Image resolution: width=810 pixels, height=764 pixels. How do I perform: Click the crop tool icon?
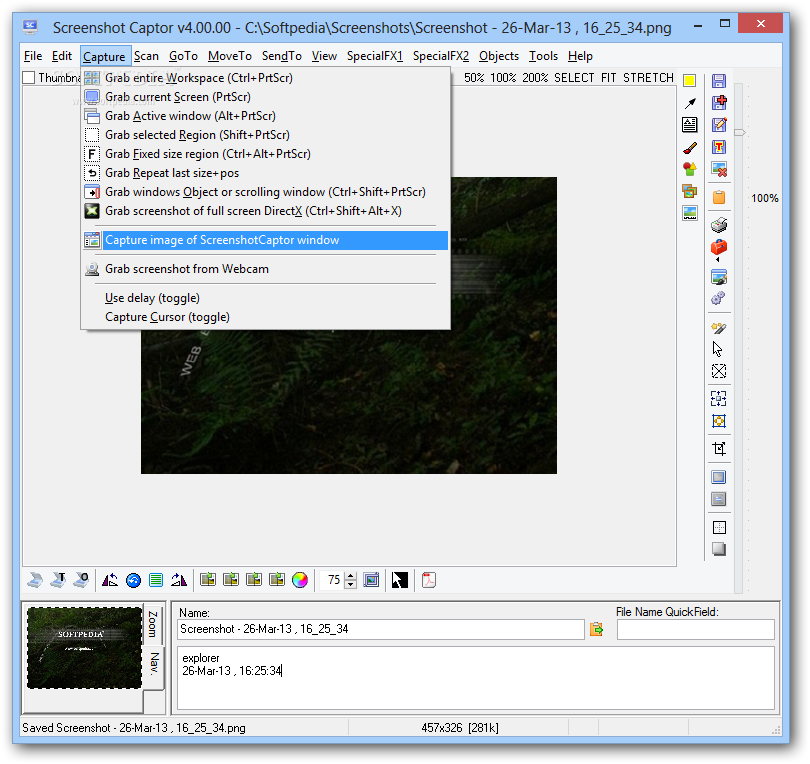[719, 448]
